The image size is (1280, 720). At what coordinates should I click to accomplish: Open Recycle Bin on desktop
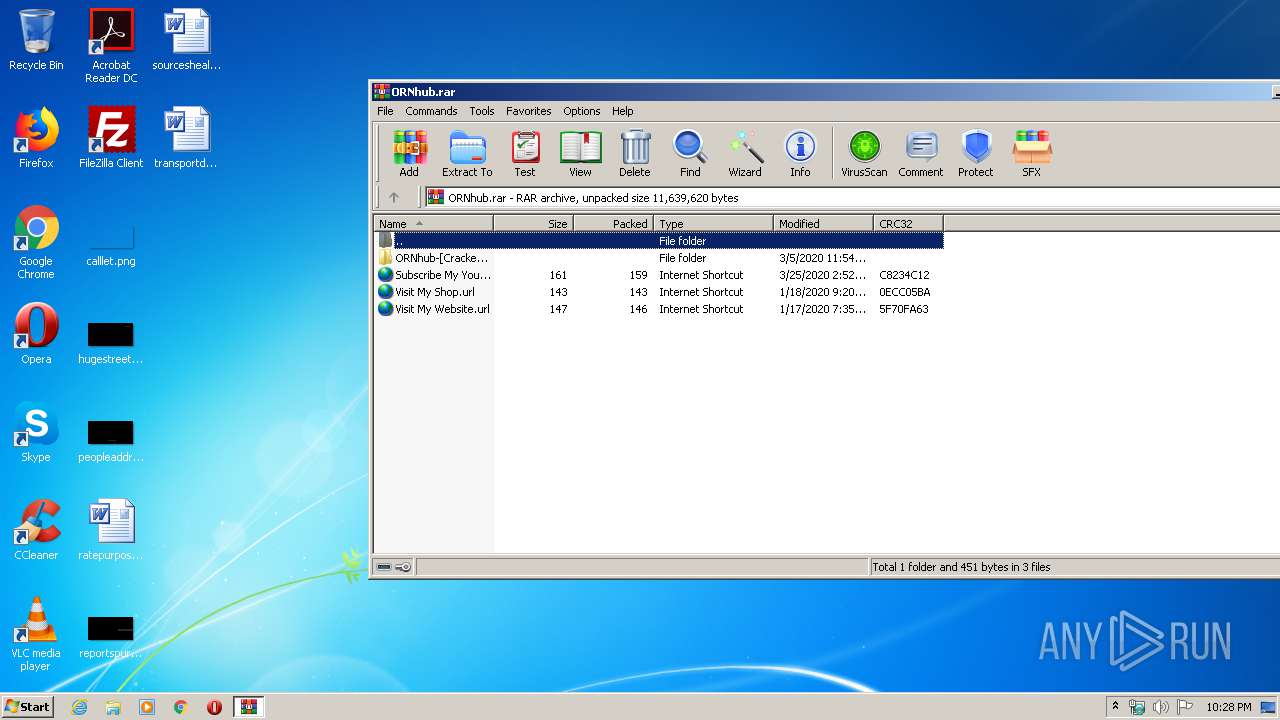coord(36,40)
